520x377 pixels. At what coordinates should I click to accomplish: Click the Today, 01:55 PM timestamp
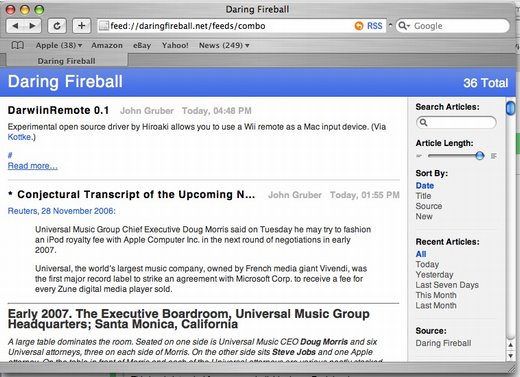pyautogui.click(x=365, y=195)
